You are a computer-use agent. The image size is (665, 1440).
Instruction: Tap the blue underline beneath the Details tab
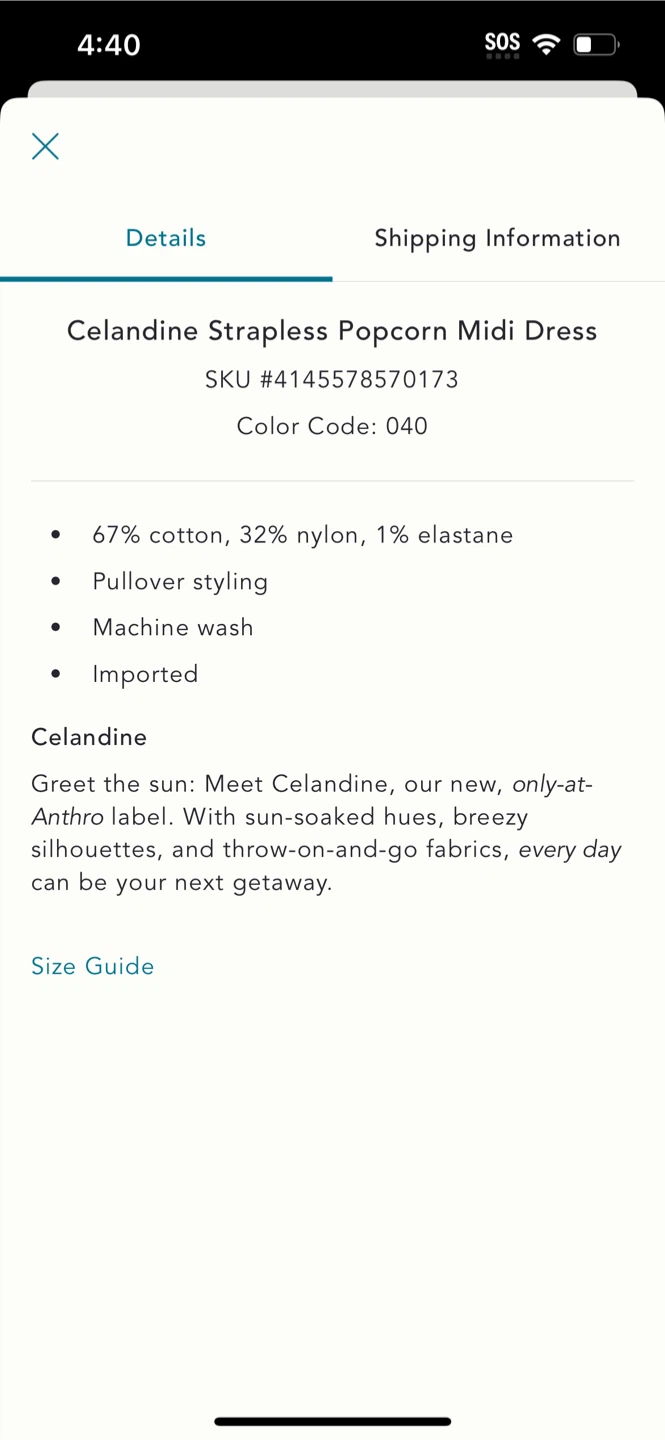pos(166,279)
